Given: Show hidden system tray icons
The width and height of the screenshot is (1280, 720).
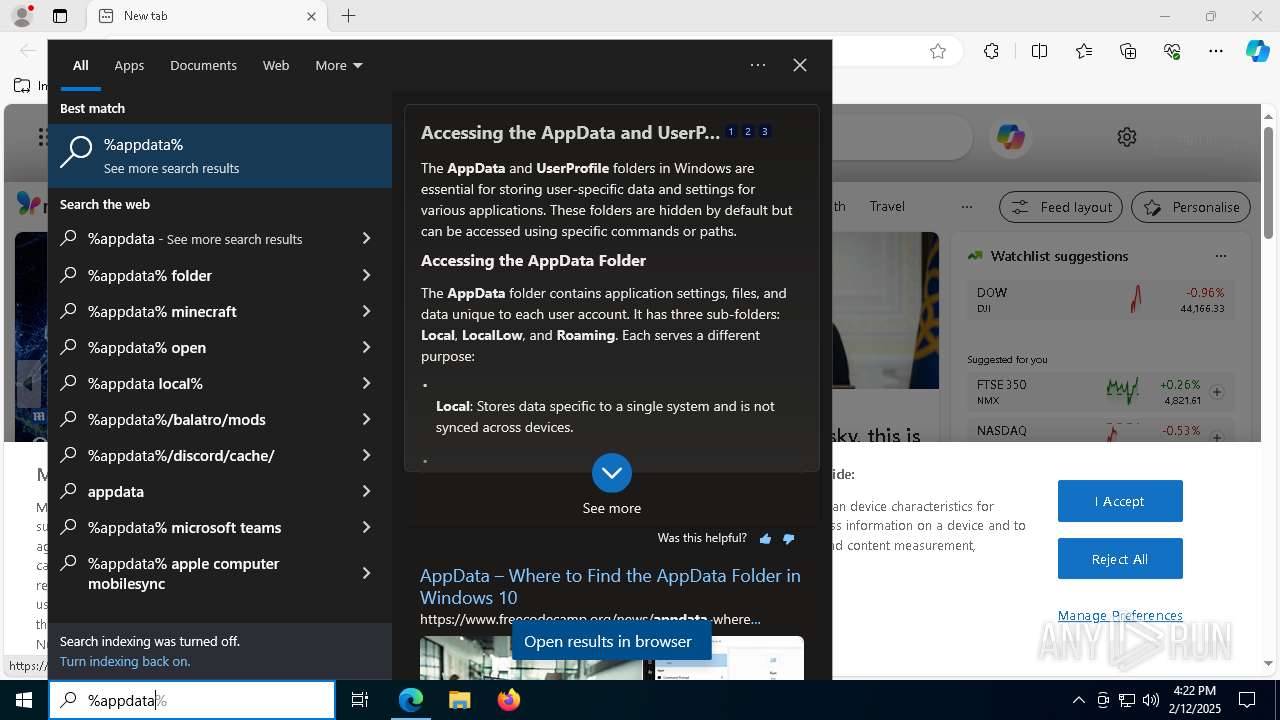Looking at the screenshot, I should 1078,700.
